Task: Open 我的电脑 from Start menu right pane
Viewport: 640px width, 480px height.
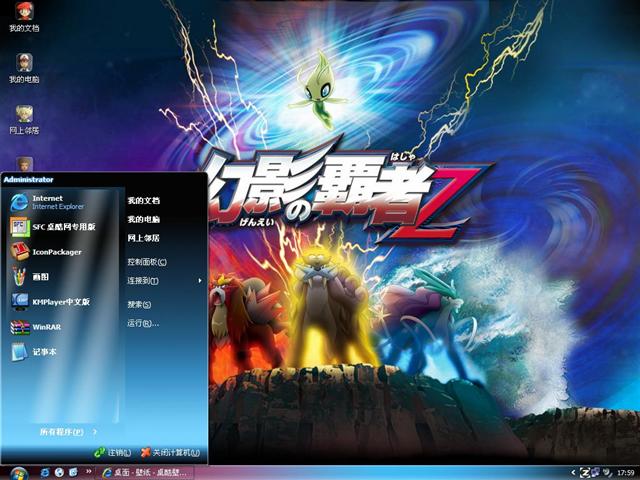Action: click(144, 219)
